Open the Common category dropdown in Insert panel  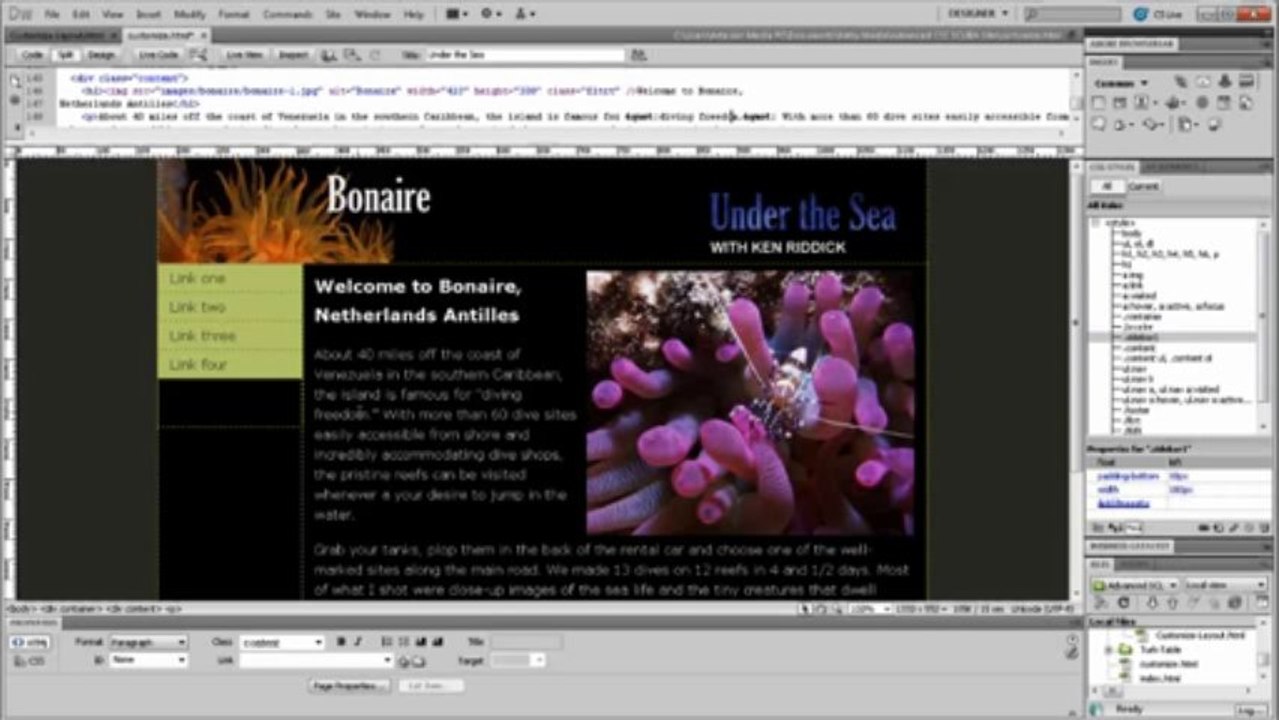pos(1122,83)
